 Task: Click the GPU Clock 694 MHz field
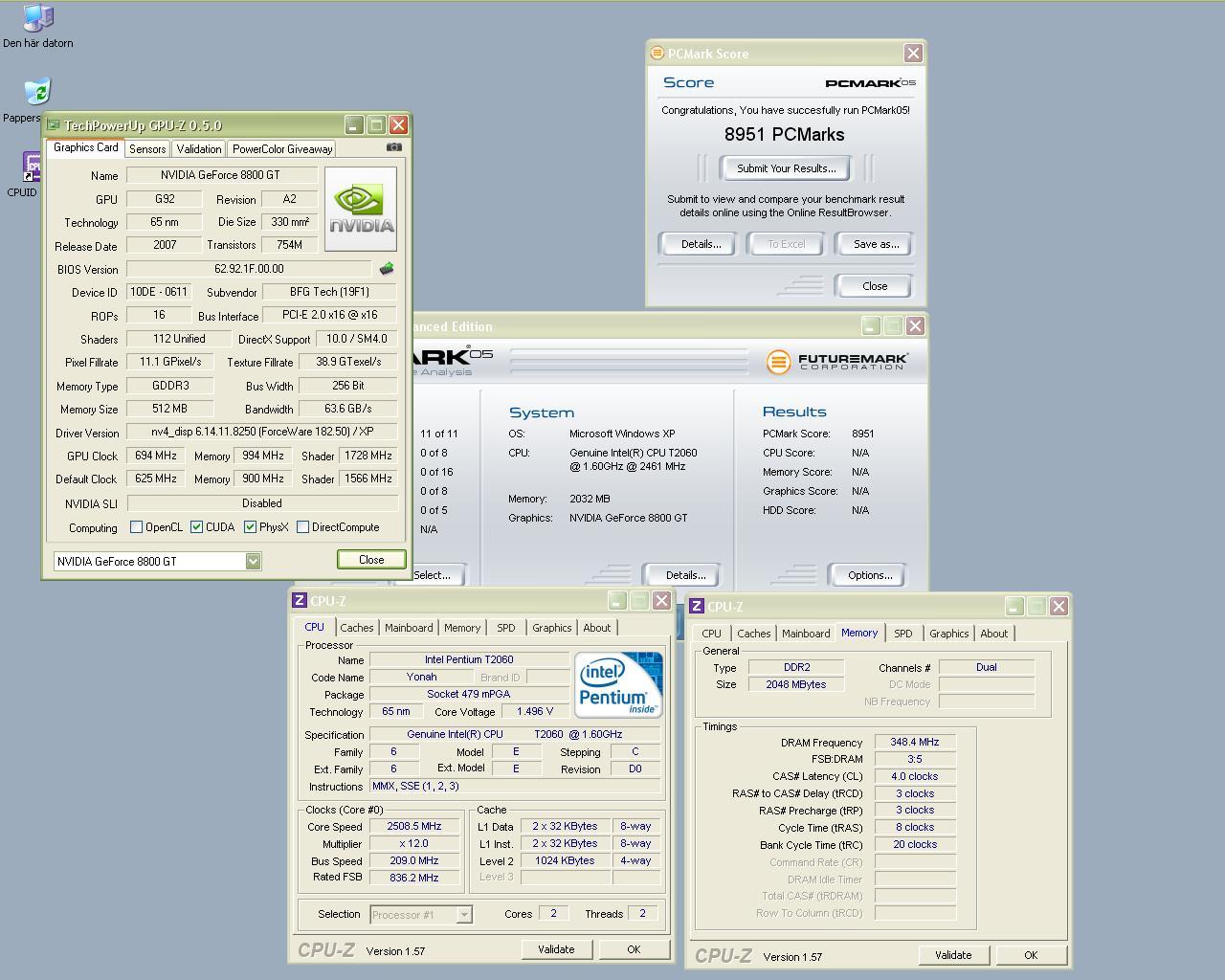pyautogui.click(x=157, y=456)
